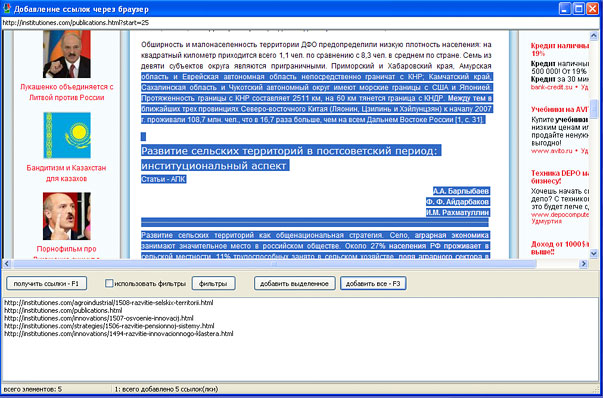This screenshot has height=398, width=603.
Task: Select the 1507-osvoenie-innovacij.html URL row
Action: 99,318
